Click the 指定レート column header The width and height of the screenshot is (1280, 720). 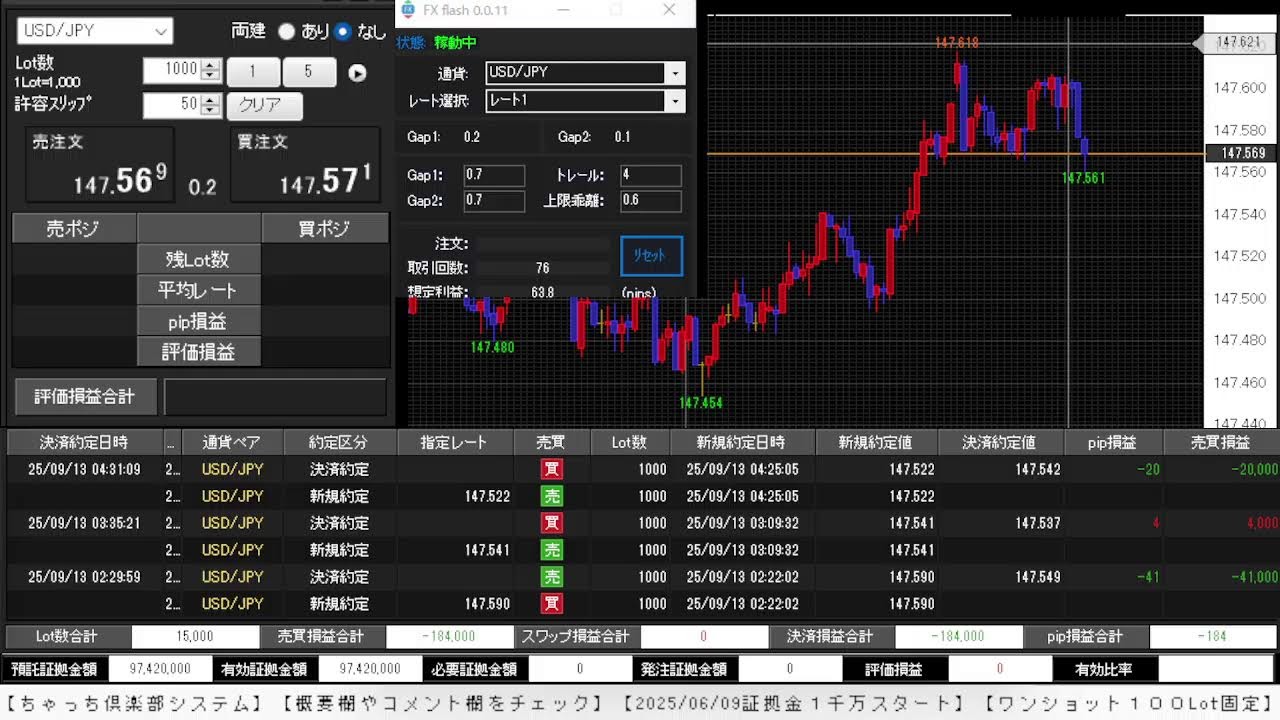(454, 442)
